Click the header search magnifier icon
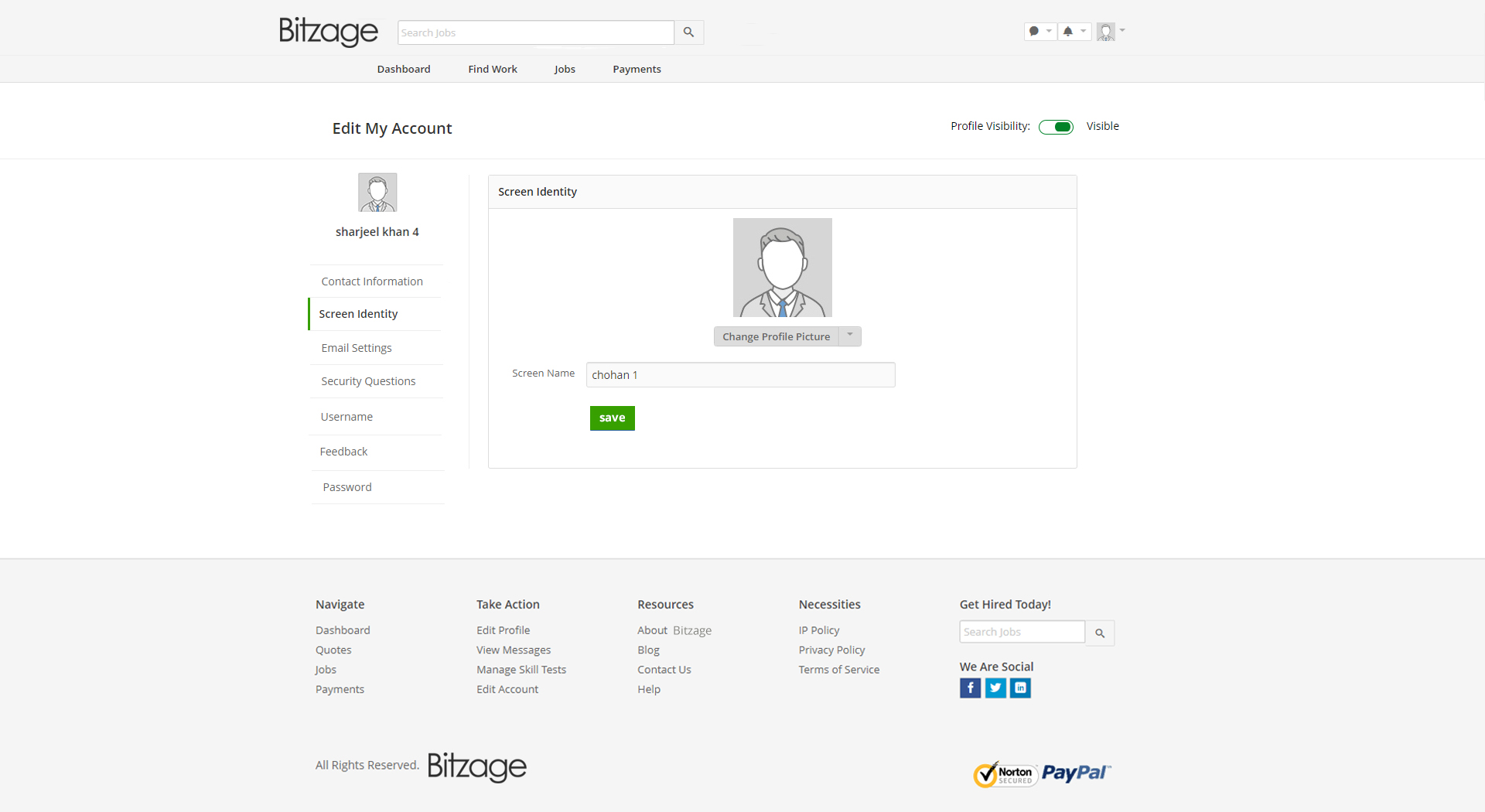Image resolution: width=1485 pixels, height=812 pixels. click(x=688, y=32)
